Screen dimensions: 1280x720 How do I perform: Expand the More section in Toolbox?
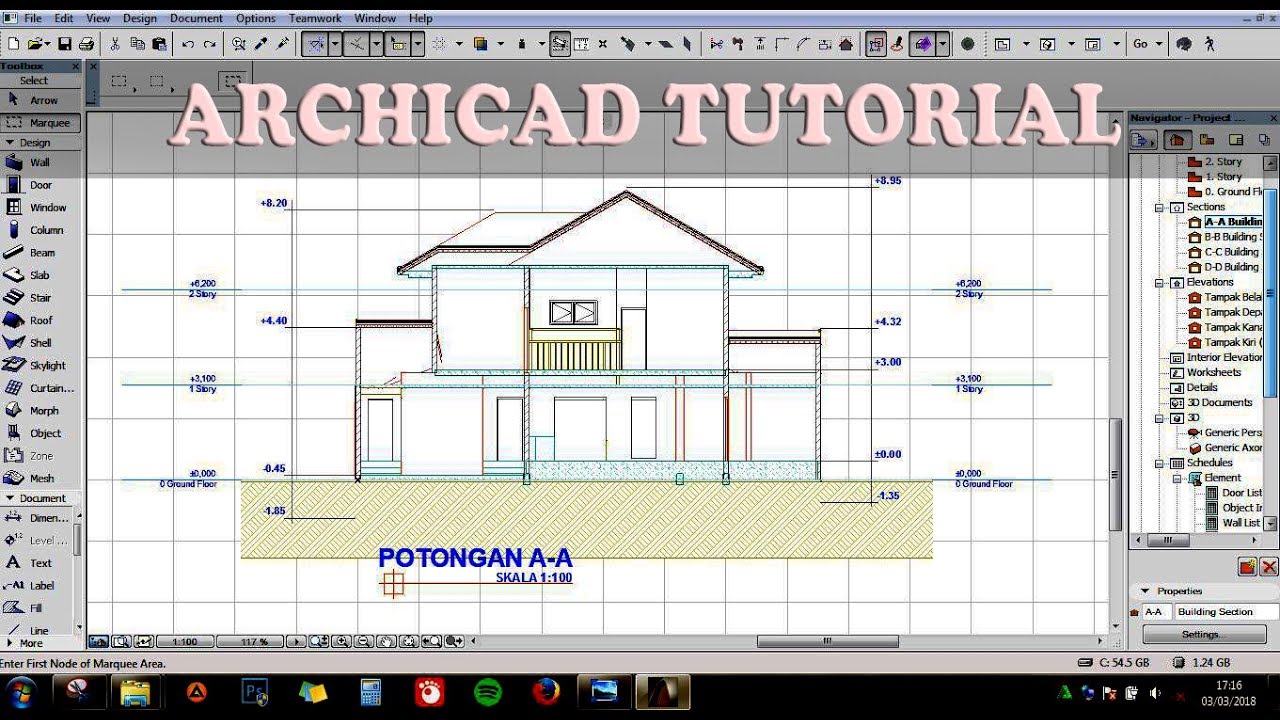(9, 643)
